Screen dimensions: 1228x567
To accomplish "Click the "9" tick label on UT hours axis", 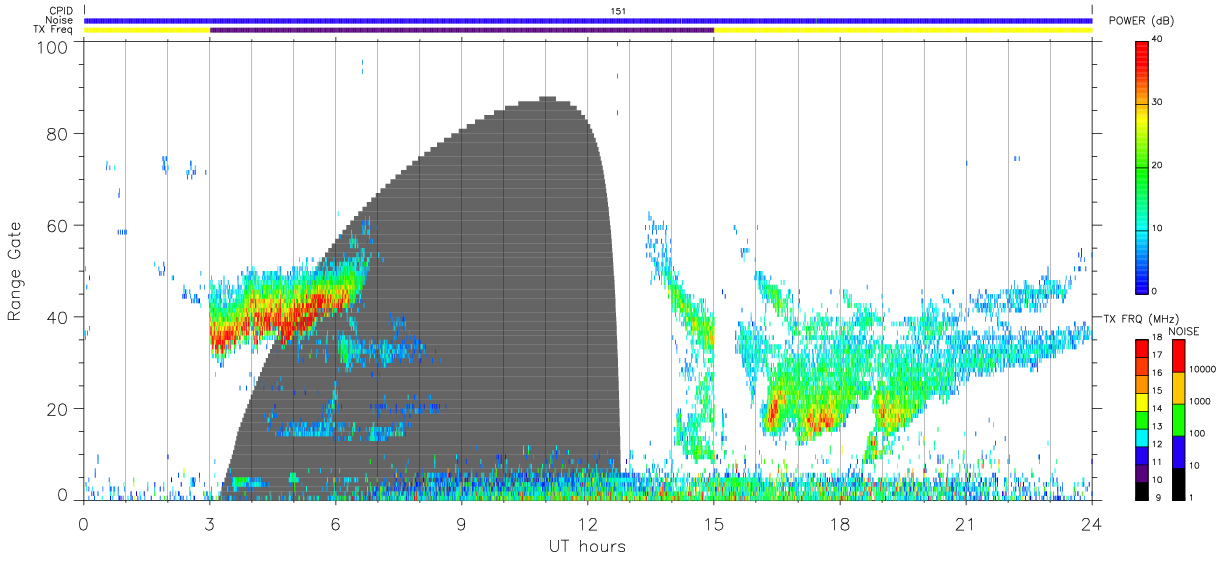I will [x=462, y=523].
